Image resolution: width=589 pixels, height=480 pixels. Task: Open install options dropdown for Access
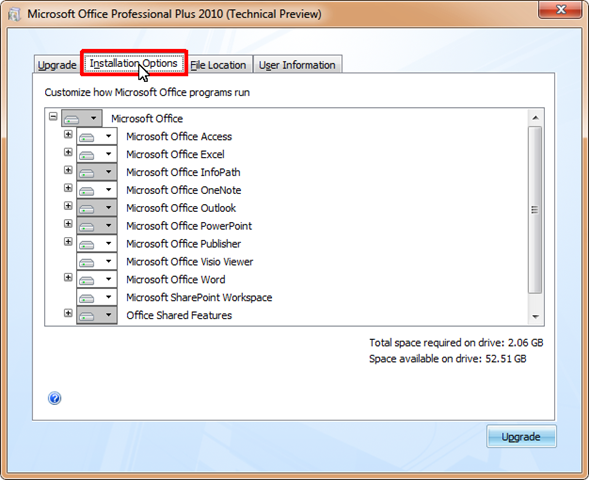point(97,136)
